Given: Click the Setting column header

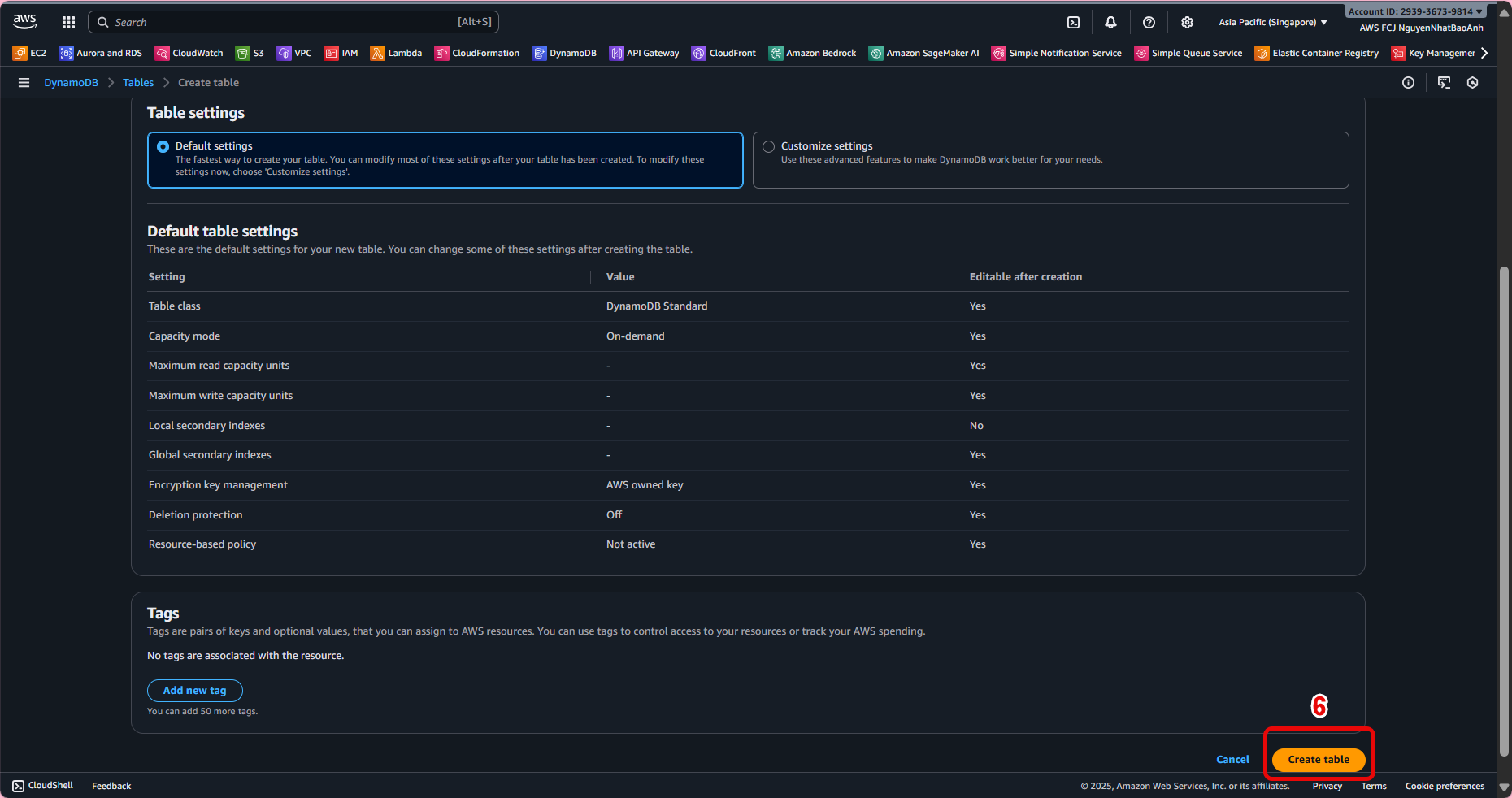Looking at the screenshot, I should point(167,277).
